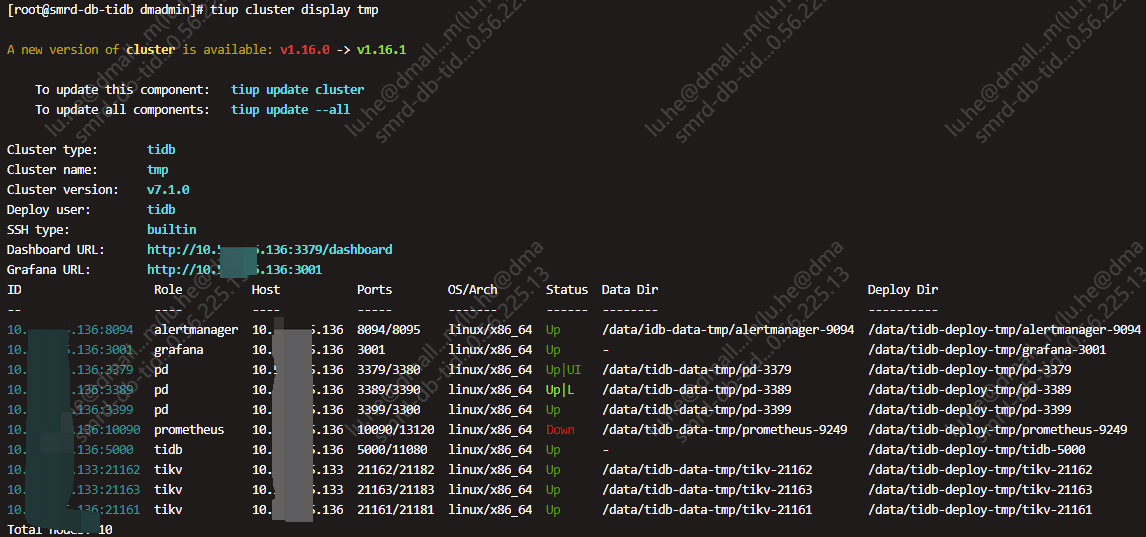This screenshot has height=537, width=1146.
Task: Click the 'Up|L' status of pd-3389
Action: pos(560,389)
